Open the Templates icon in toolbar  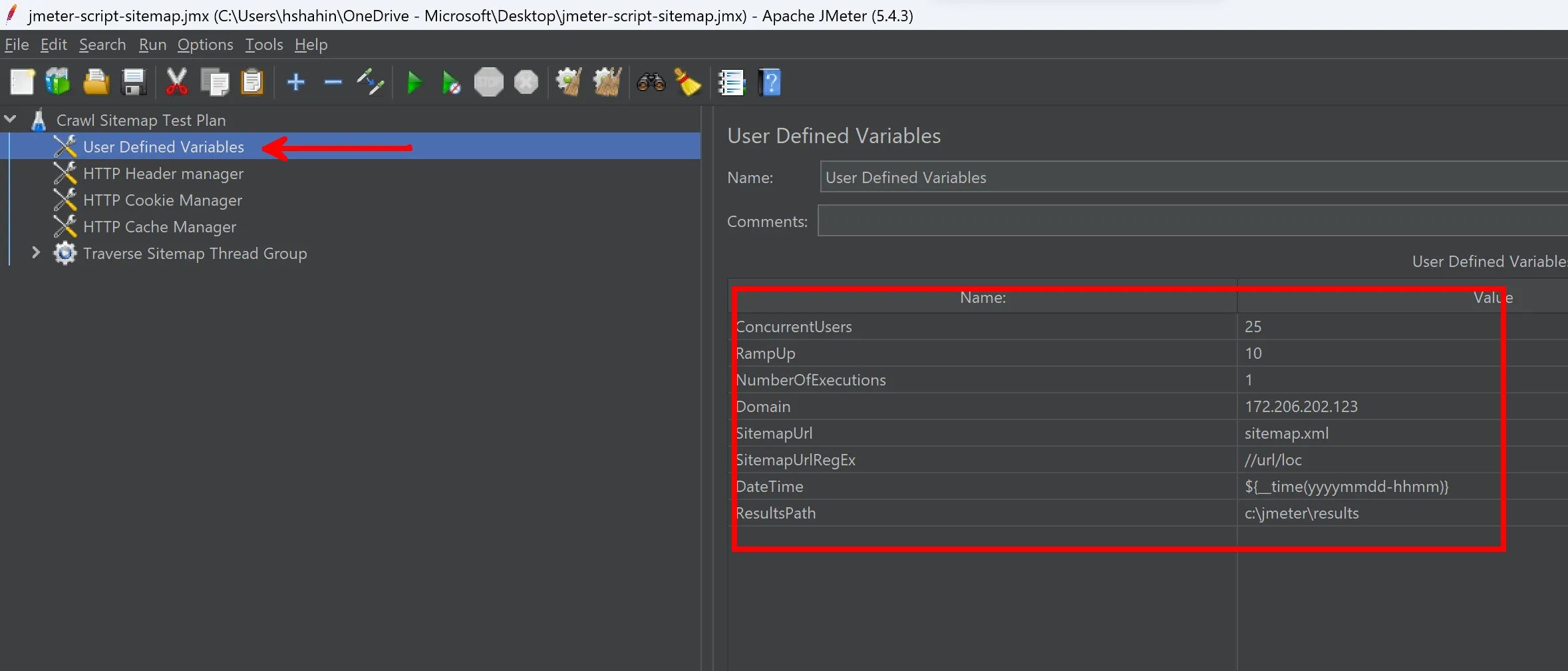click(58, 83)
